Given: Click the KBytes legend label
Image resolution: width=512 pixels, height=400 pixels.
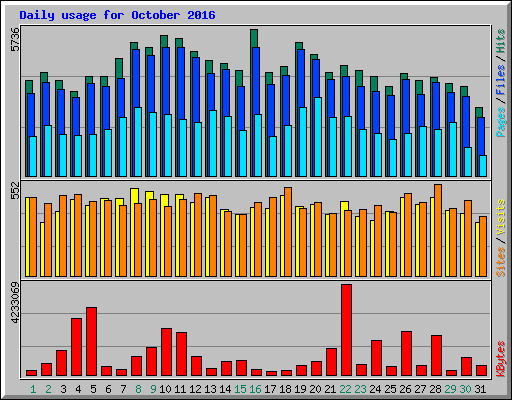Looking at the screenshot, I should click(501, 359).
